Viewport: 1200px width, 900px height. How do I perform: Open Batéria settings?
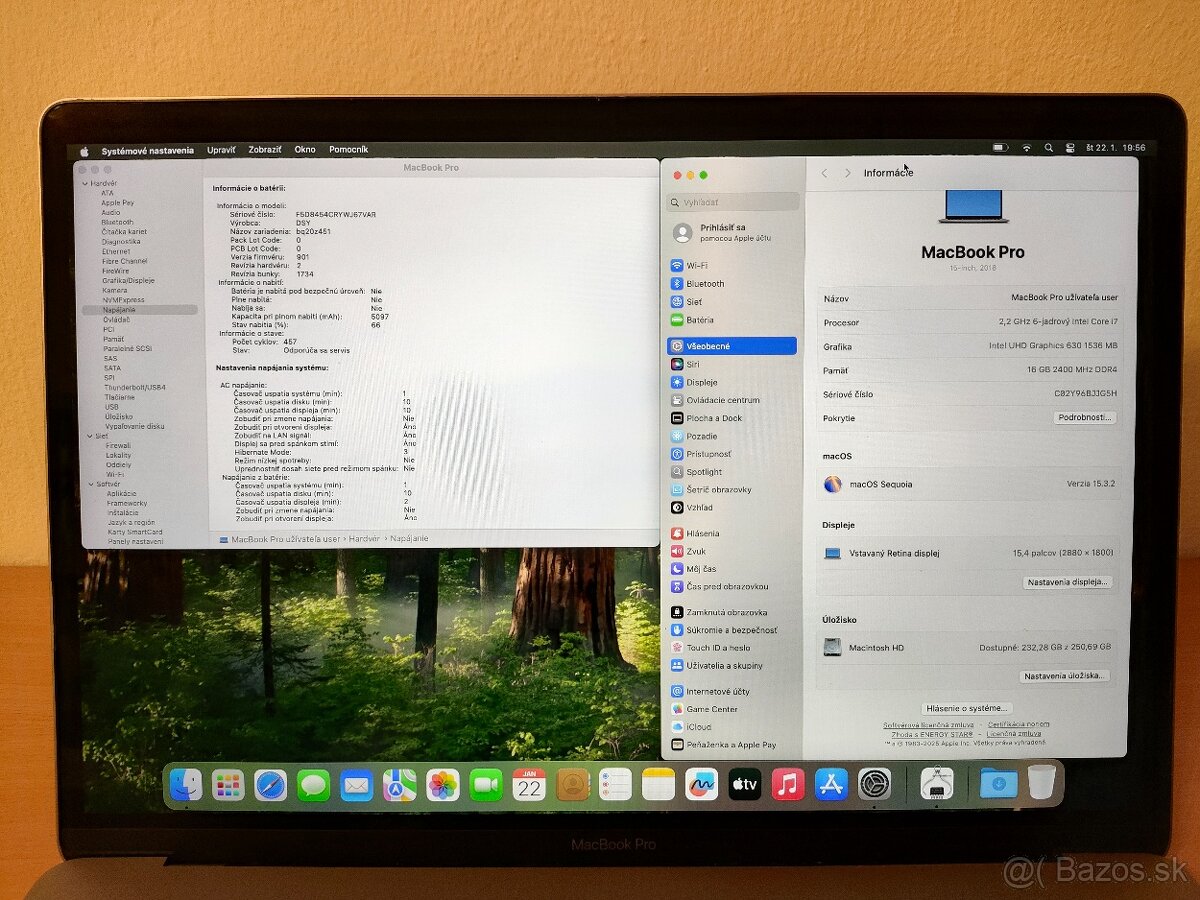[x=697, y=319]
